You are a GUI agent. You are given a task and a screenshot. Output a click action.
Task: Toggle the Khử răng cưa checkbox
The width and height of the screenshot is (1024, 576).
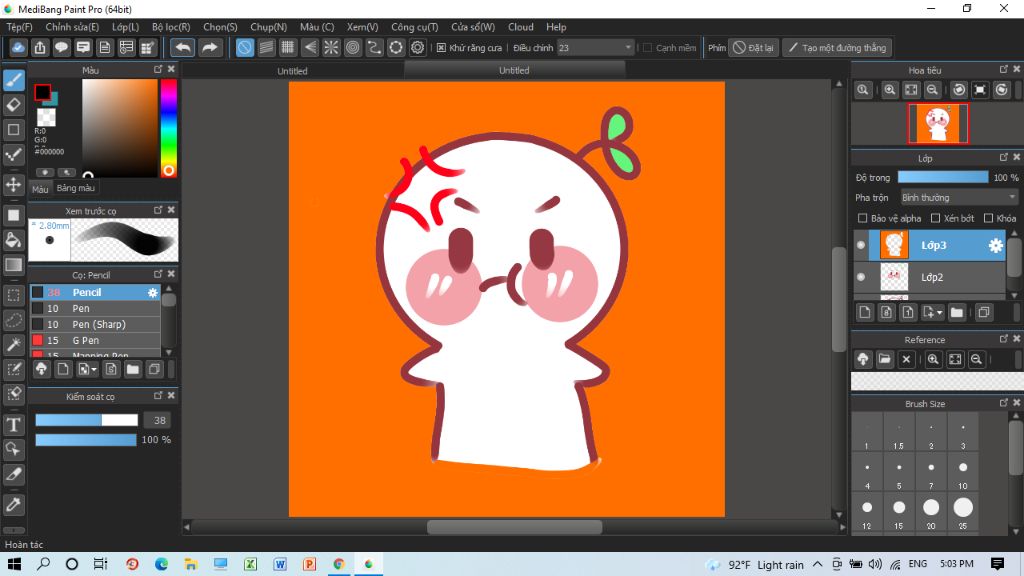pos(442,48)
